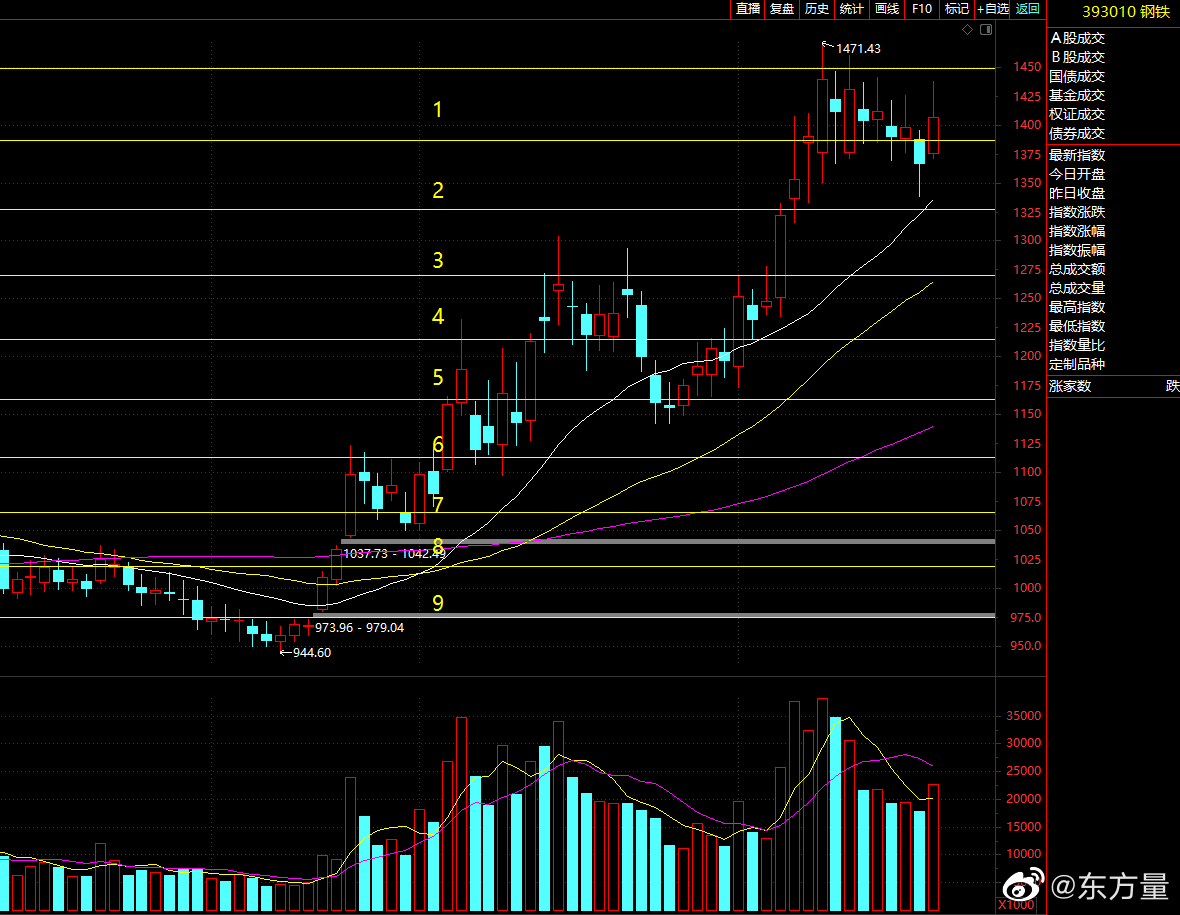The height and width of the screenshot is (915, 1180).
Task: Click the 1037.73 - 1042.49 gap label
Action: coord(393,553)
